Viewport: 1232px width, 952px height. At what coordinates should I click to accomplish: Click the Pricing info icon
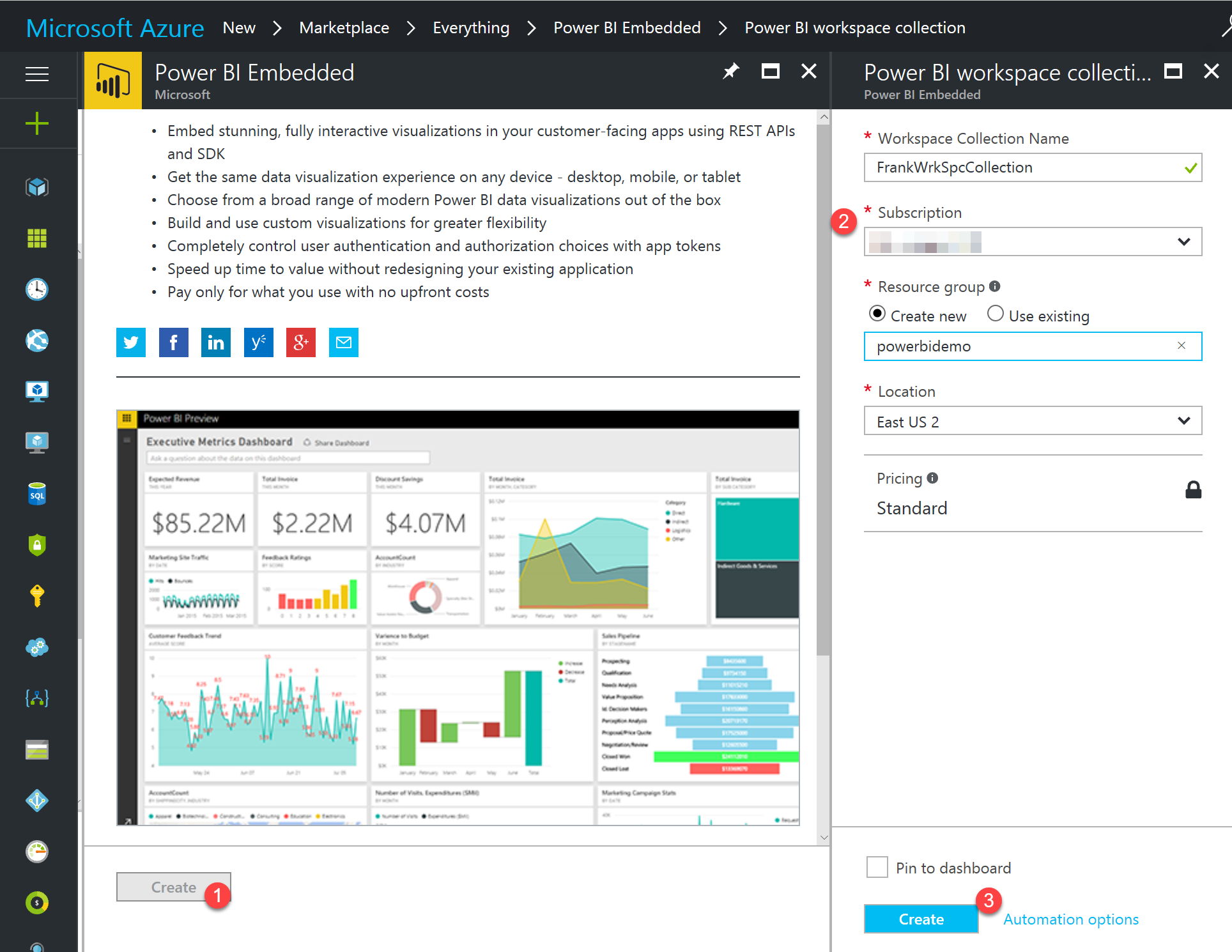932,478
